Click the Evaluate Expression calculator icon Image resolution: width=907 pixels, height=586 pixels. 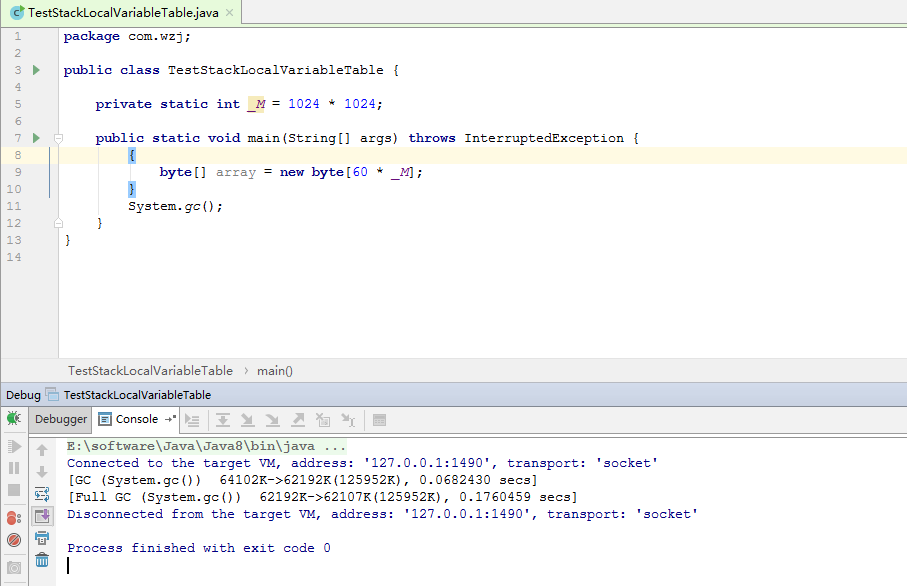coord(379,421)
